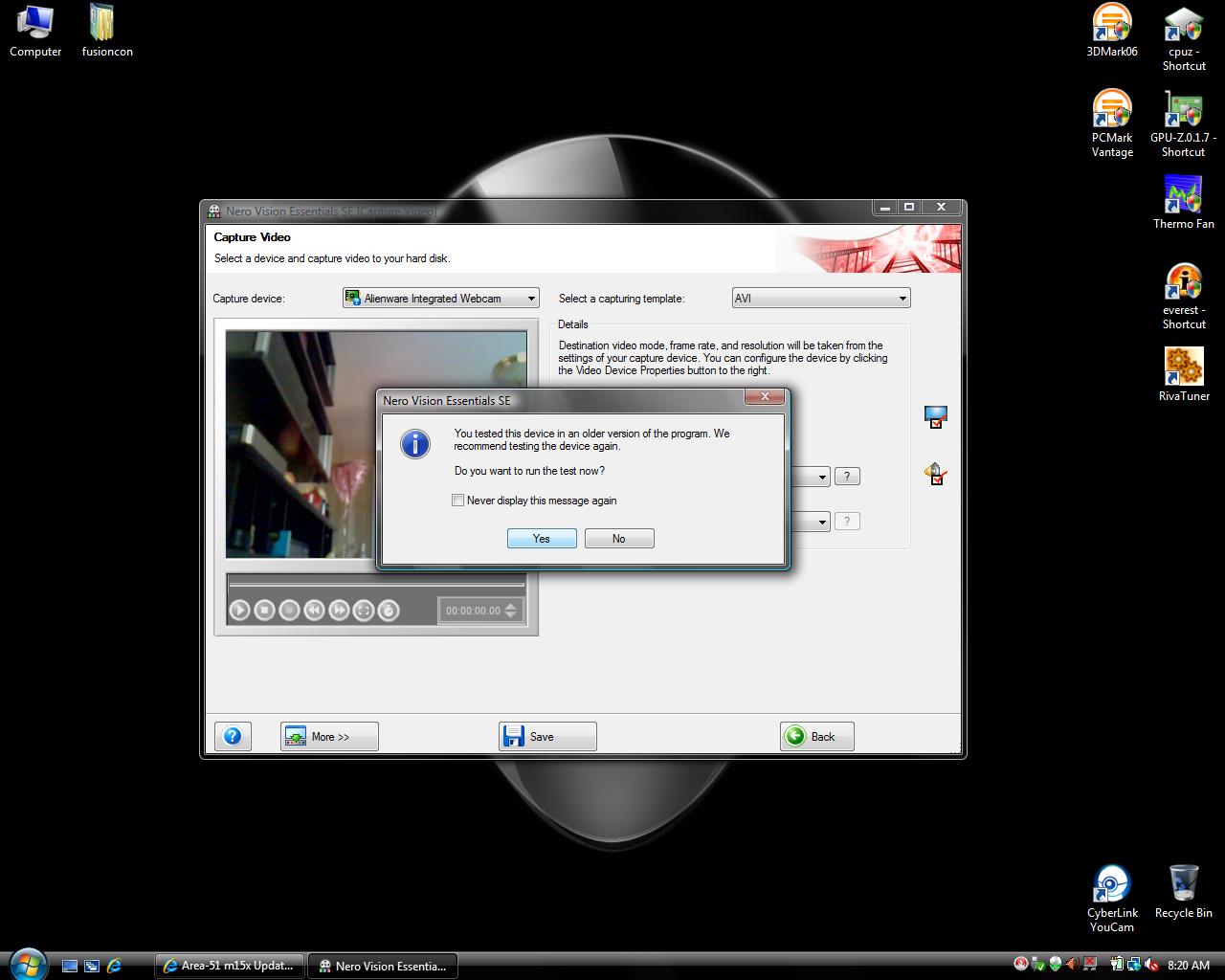Screen dimensions: 1225x980
Task: Click the More >> button
Action: click(x=329, y=736)
